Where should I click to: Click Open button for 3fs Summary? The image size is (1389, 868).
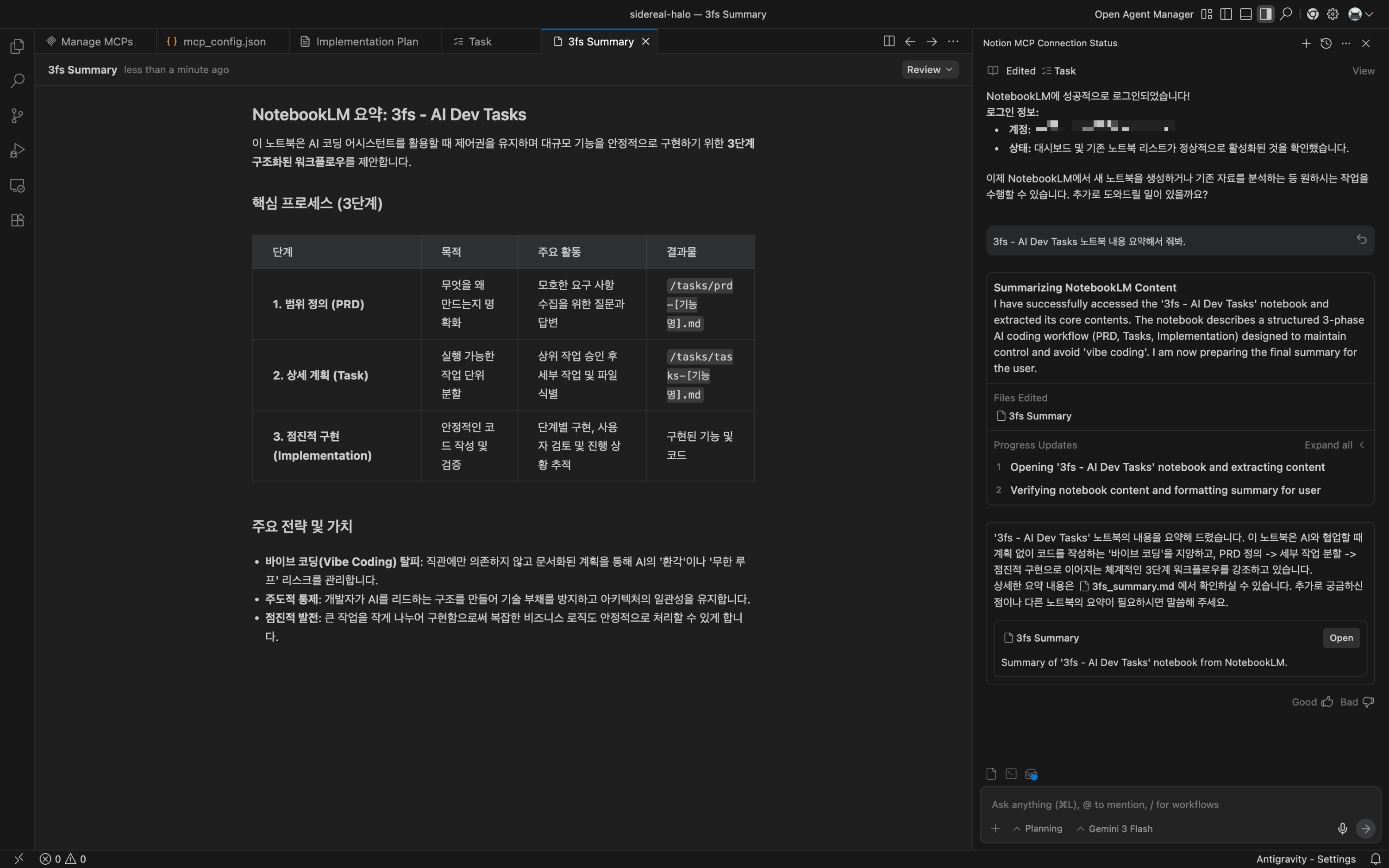[1341, 638]
